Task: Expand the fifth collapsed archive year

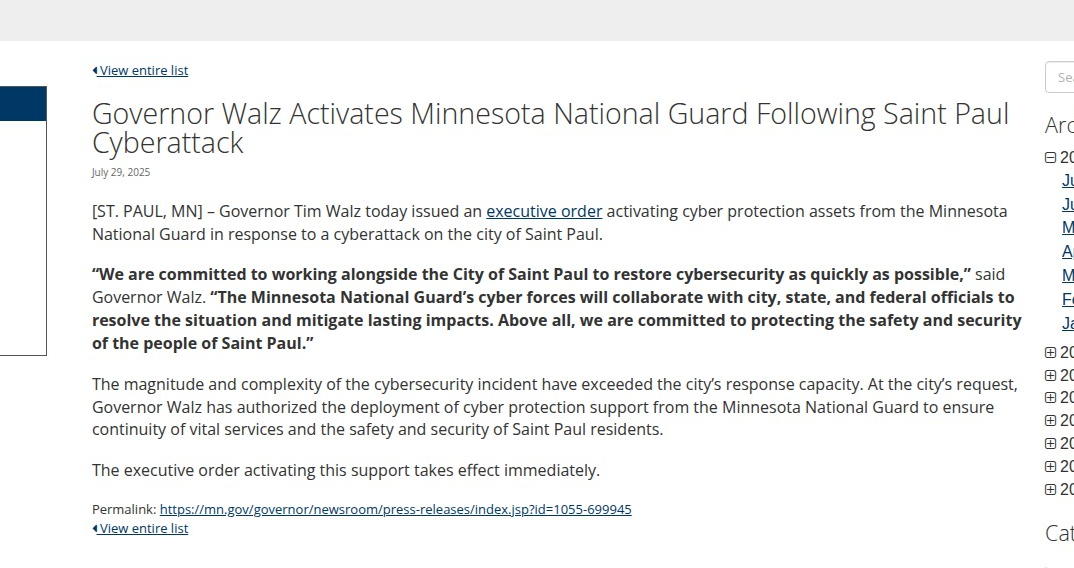Action: [x=1050, y=444]
